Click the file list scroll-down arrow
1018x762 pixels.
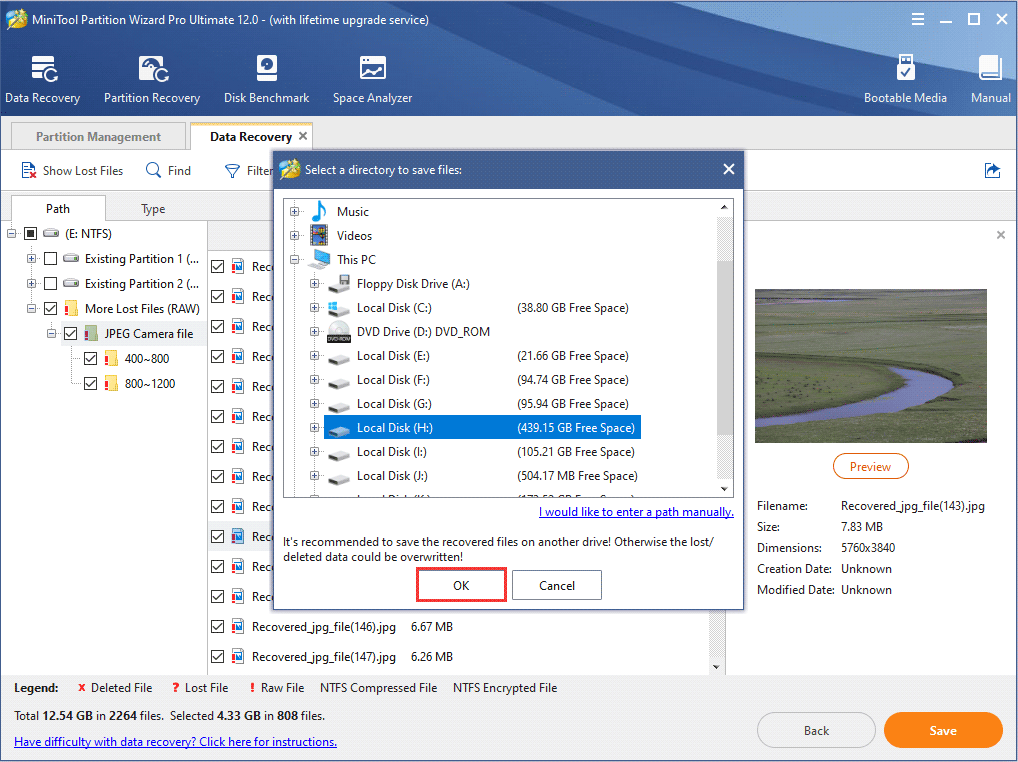(x=716, y=667)
